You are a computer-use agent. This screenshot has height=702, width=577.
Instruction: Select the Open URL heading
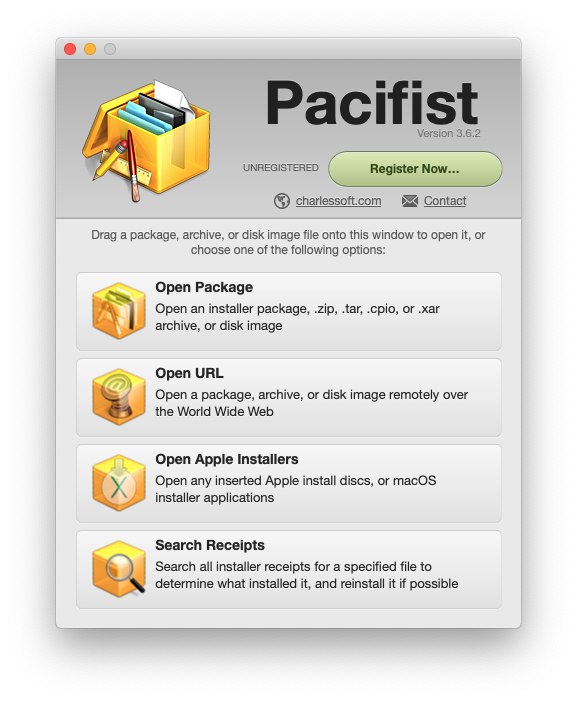tap(189, 373)
